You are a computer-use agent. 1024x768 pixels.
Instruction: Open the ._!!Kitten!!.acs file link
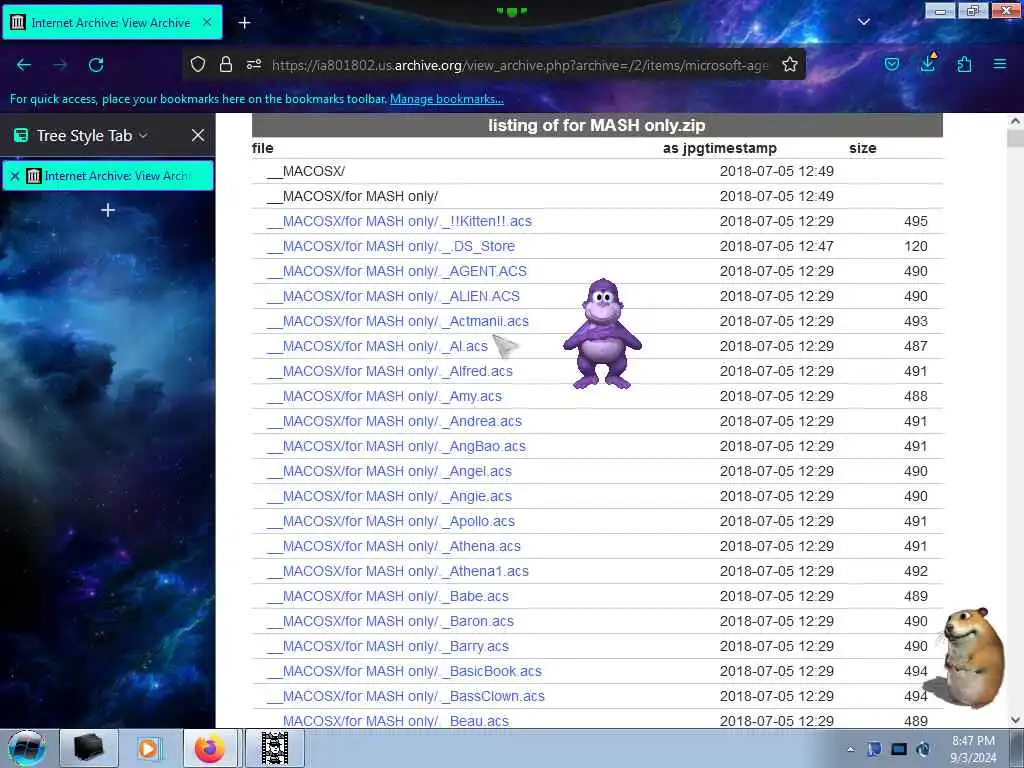[x=399, y=221]
